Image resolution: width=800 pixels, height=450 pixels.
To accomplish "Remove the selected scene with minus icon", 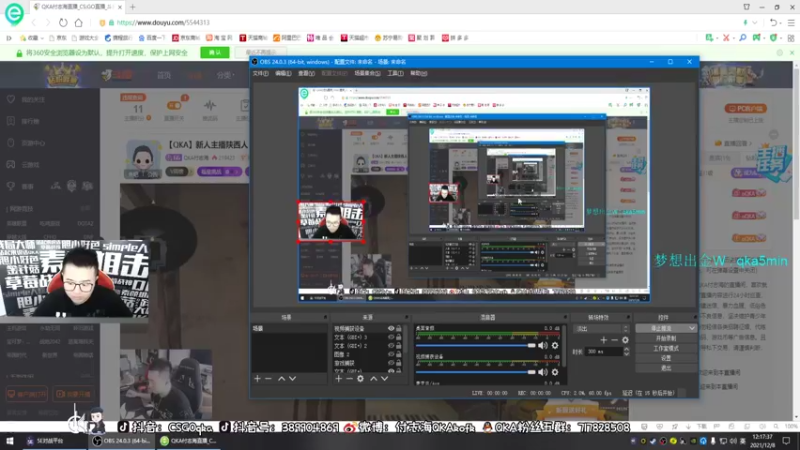I will click(x=268, y=379).
